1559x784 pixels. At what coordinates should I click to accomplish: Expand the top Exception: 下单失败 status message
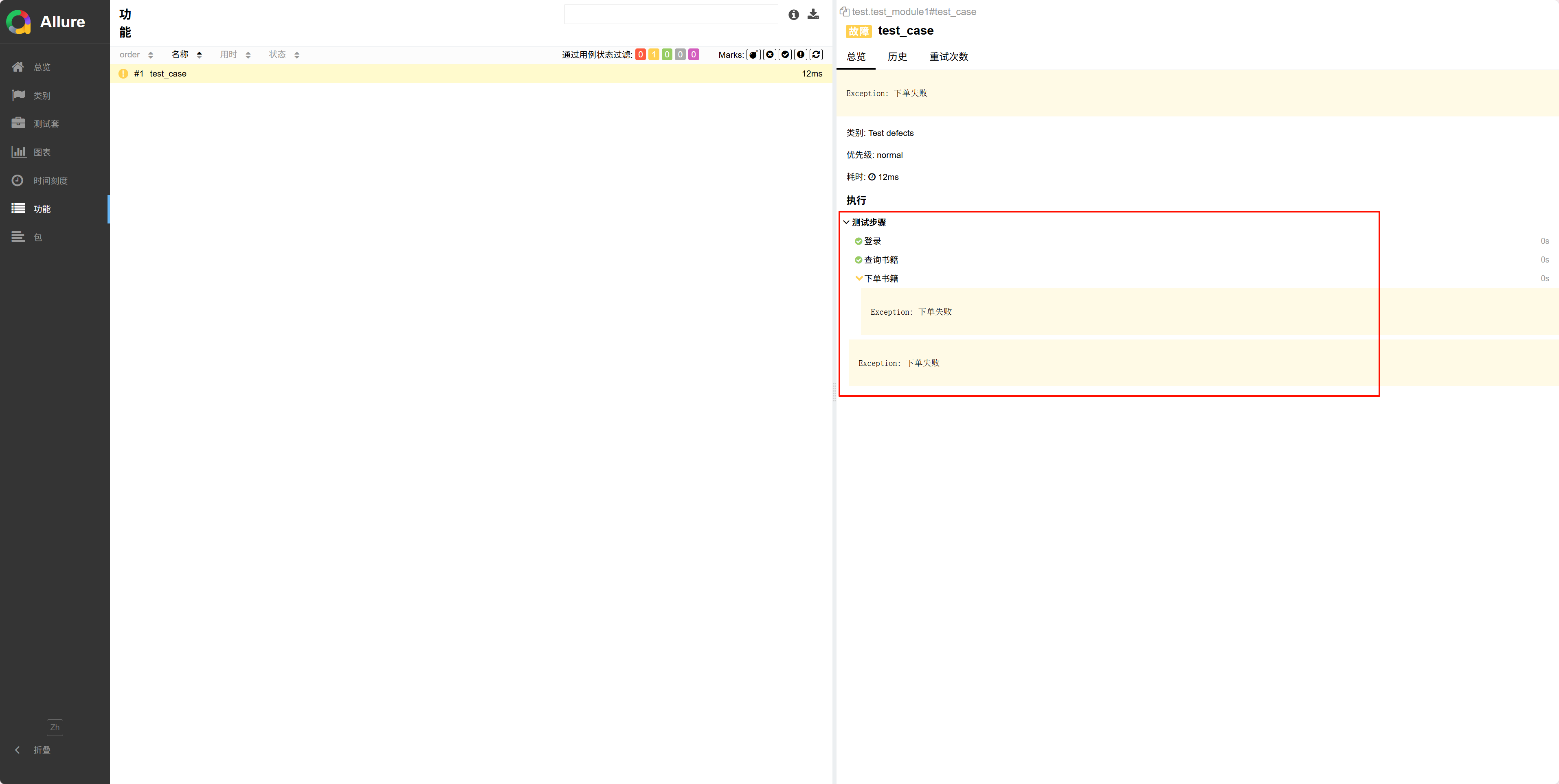coord(1197,93)
